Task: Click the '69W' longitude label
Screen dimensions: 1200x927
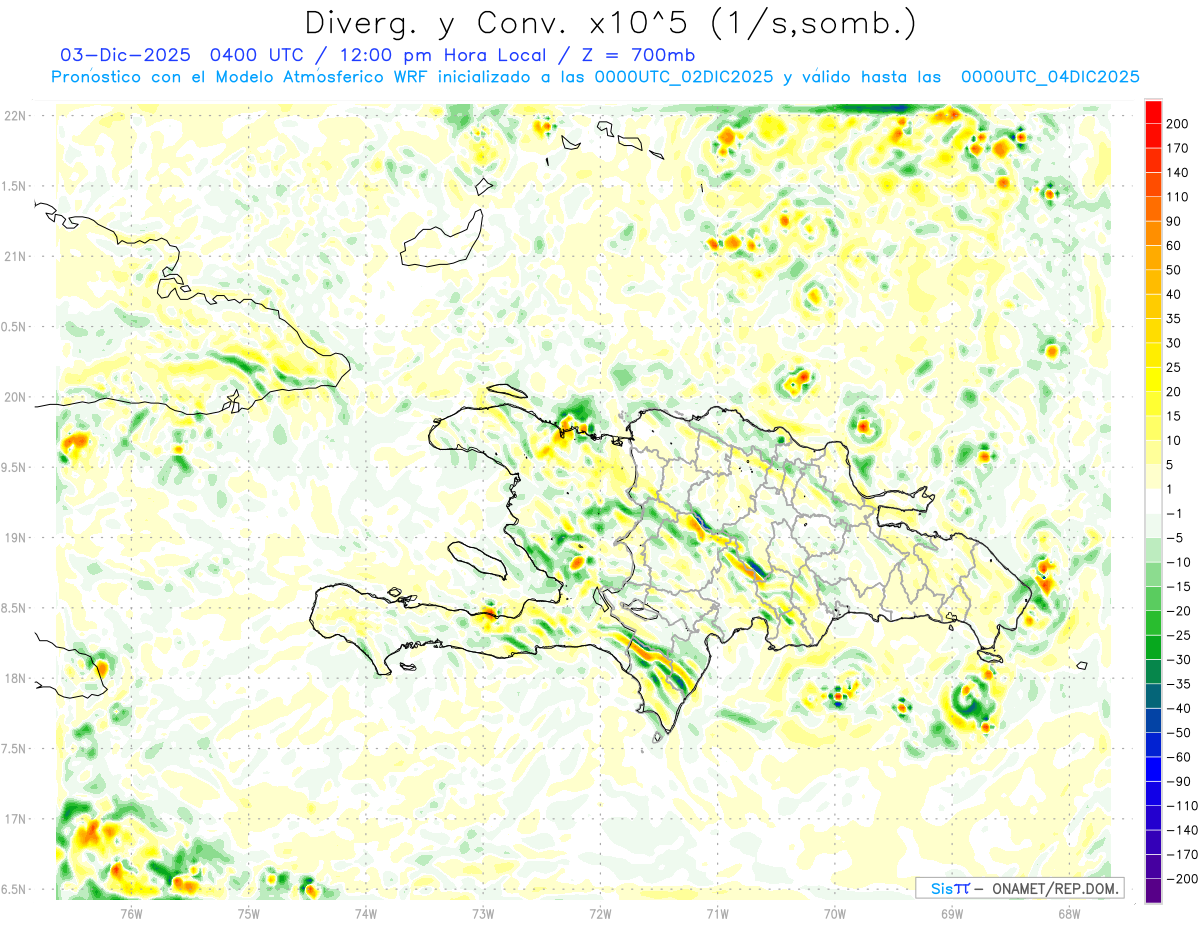Action: pyautogui.click(x=952, y=913)
